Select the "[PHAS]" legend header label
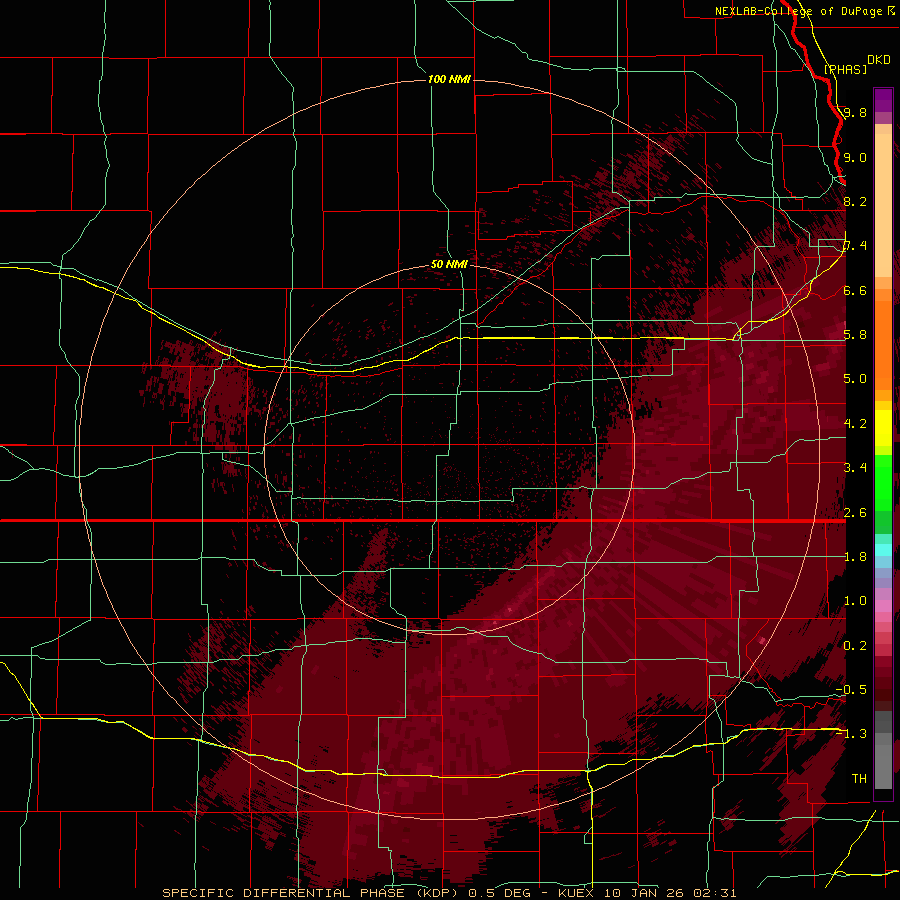 click(845, 69)
